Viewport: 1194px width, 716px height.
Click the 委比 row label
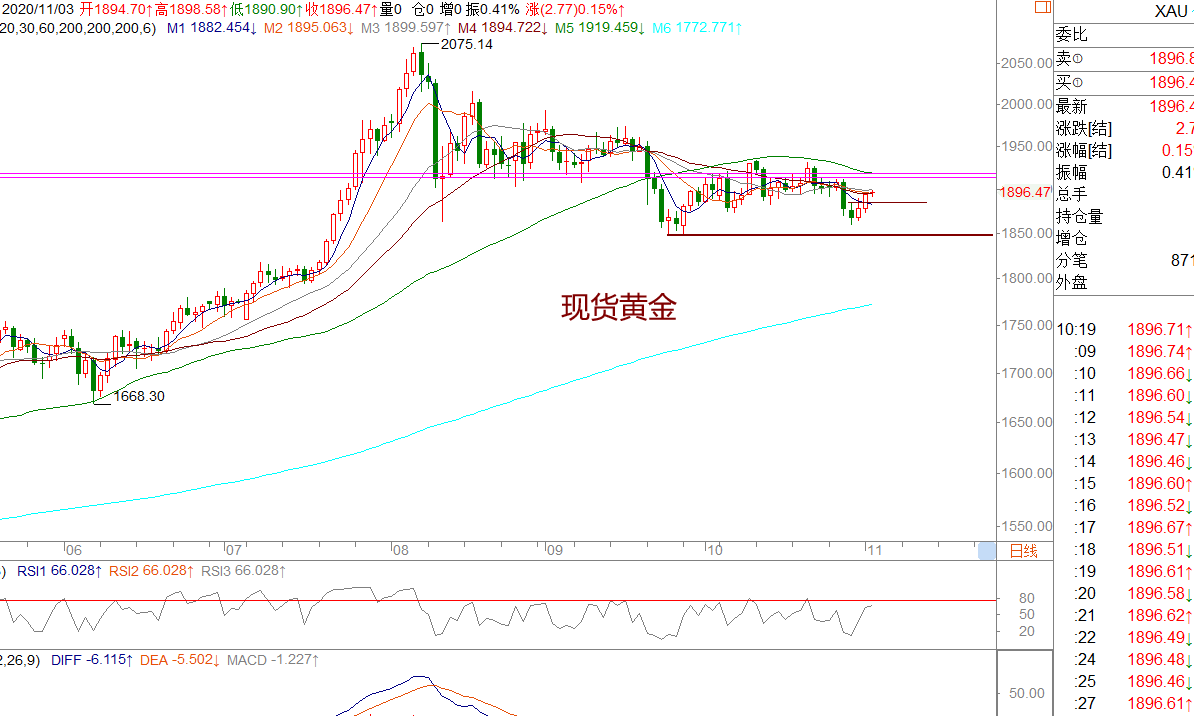pos(1071,34)
